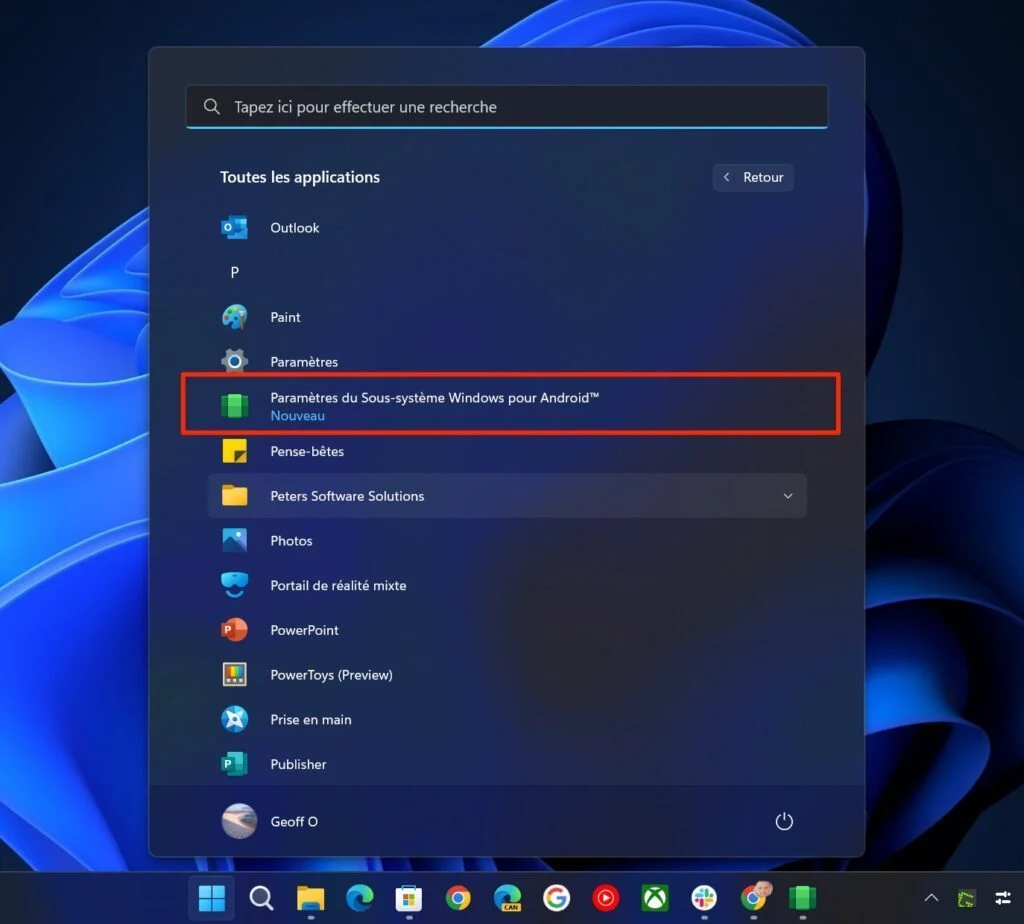Click the Peters Software Solutions folder icon
1024x924 pixels.
[234, 496]
